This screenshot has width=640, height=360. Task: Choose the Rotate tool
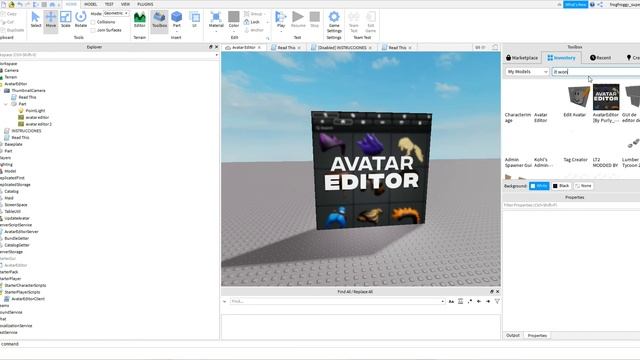(81, 20)
